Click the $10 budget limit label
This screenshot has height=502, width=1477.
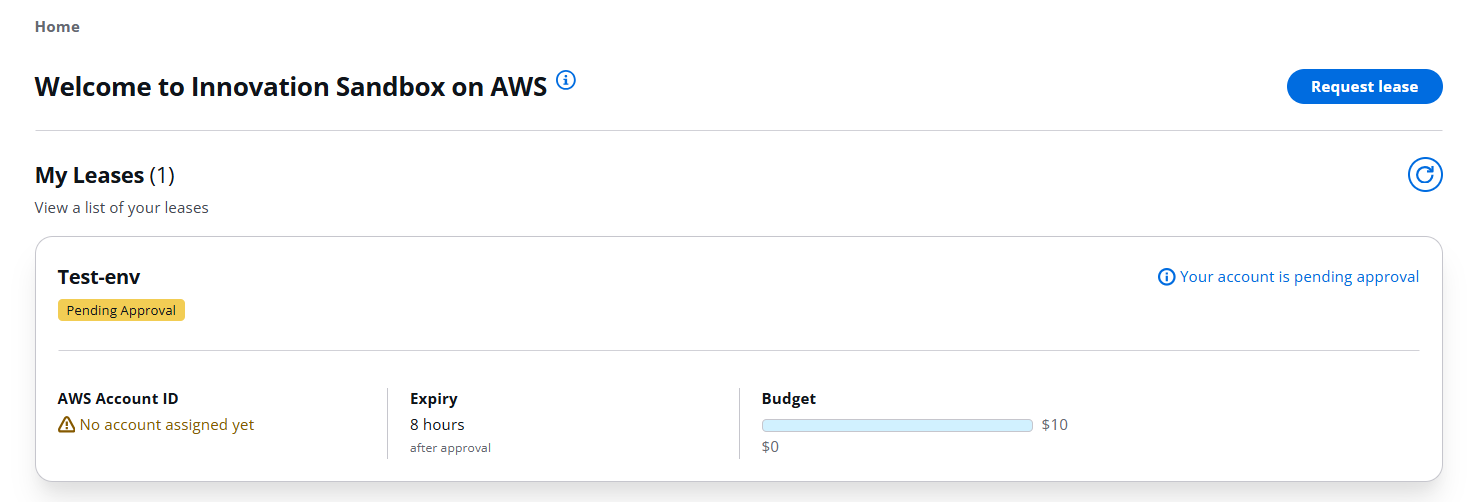[1054, 425]
